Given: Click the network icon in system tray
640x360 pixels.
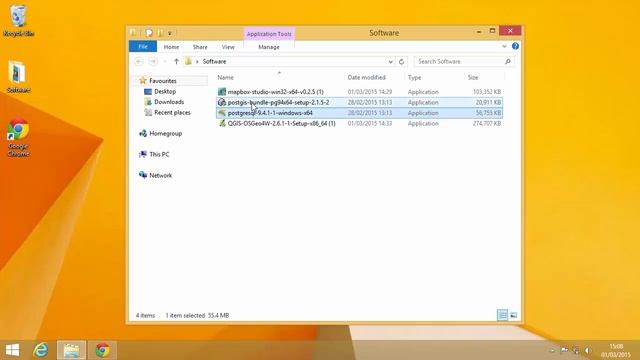Looking at the screenshot, I should tap(576, 350).
